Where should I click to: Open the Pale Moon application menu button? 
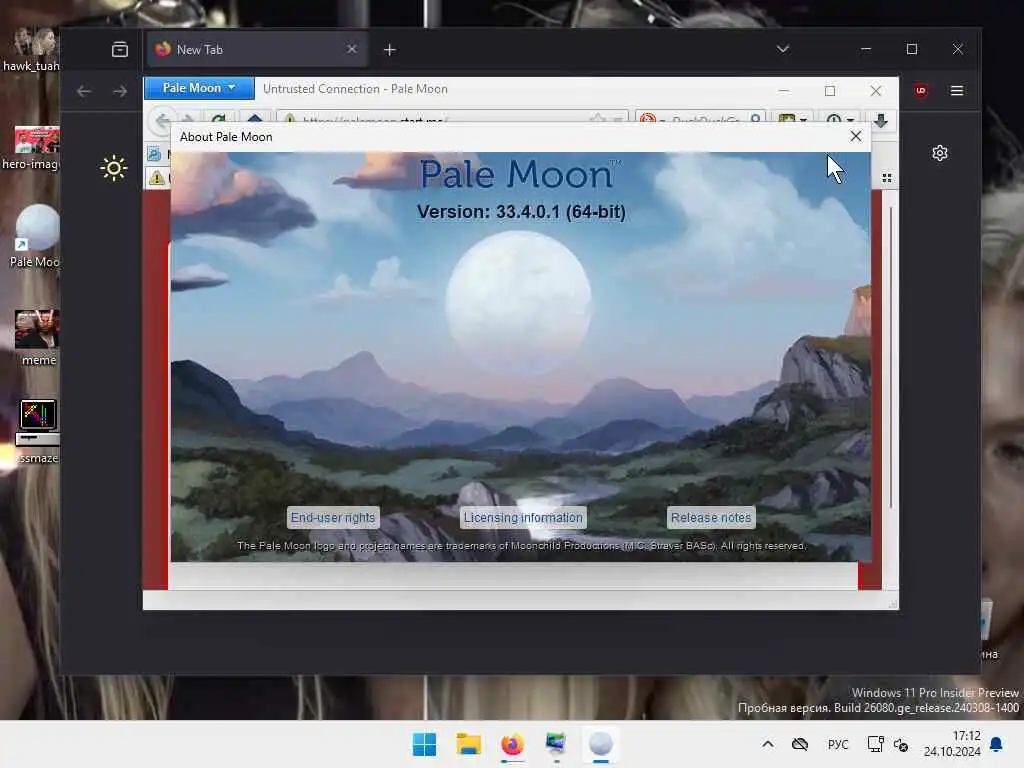[199, 88]
